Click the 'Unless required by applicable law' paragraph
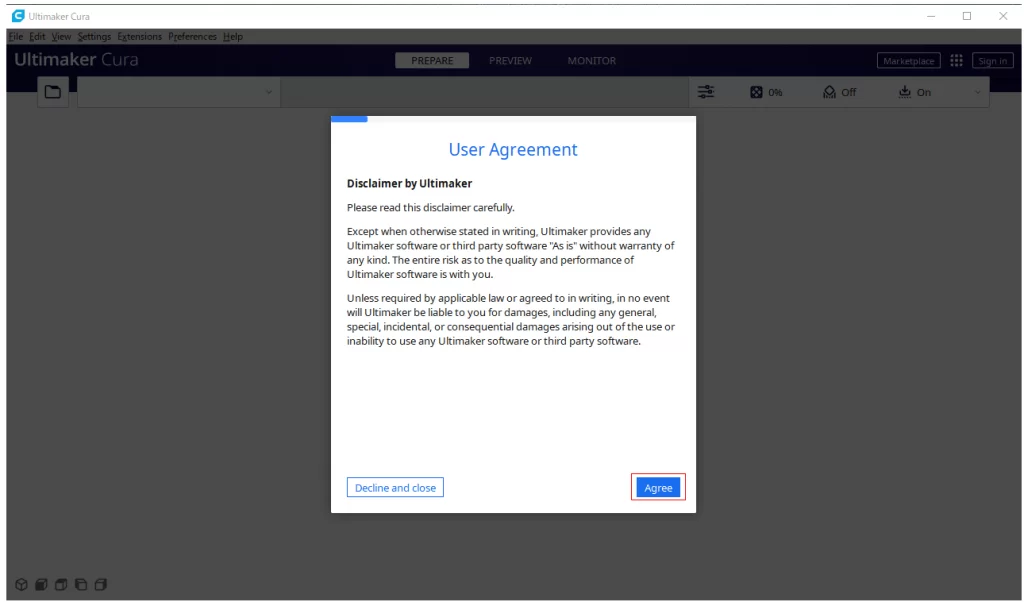1024x602 pixels. coord(511,319)
